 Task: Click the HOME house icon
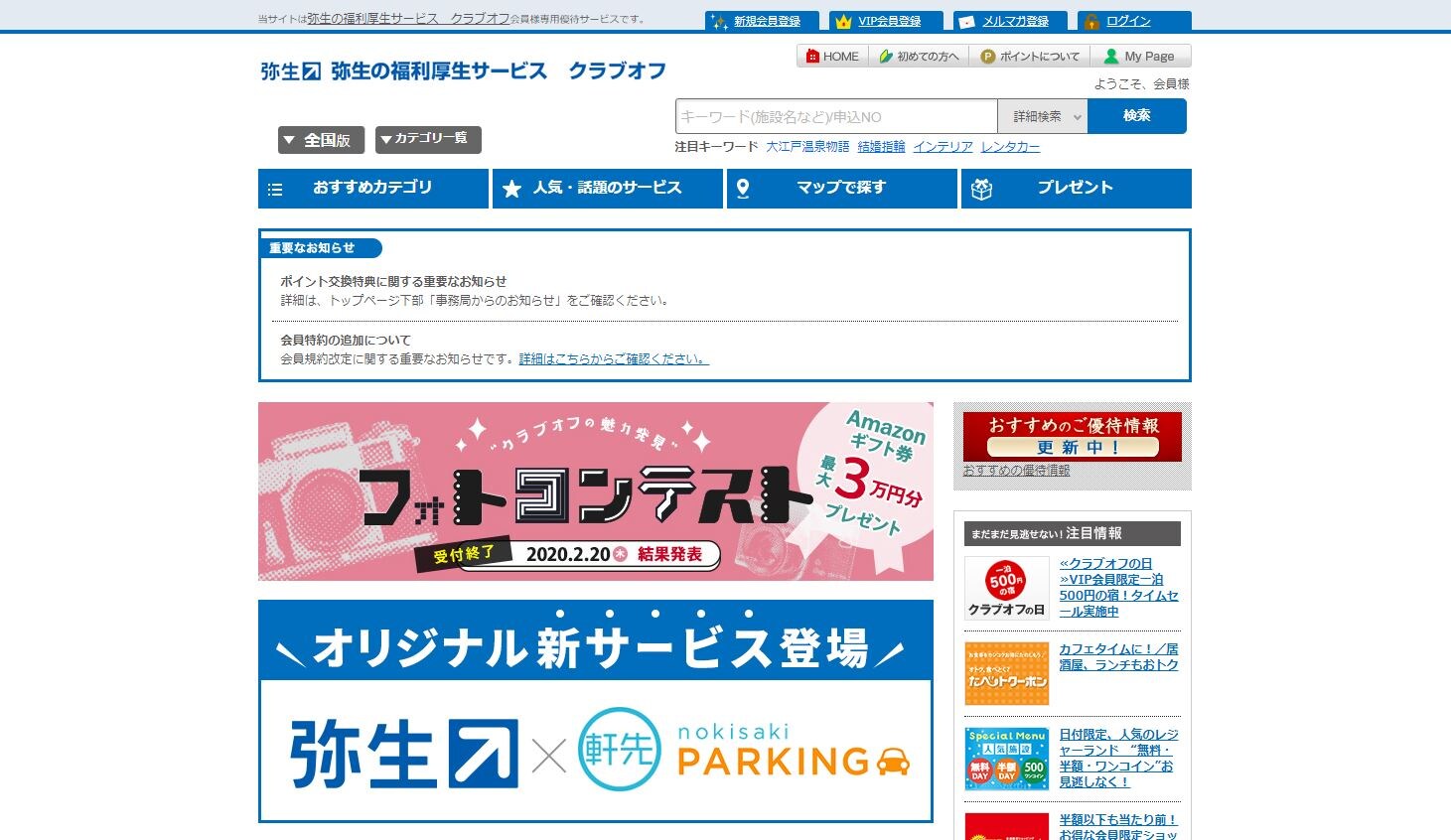coord(812,57)
